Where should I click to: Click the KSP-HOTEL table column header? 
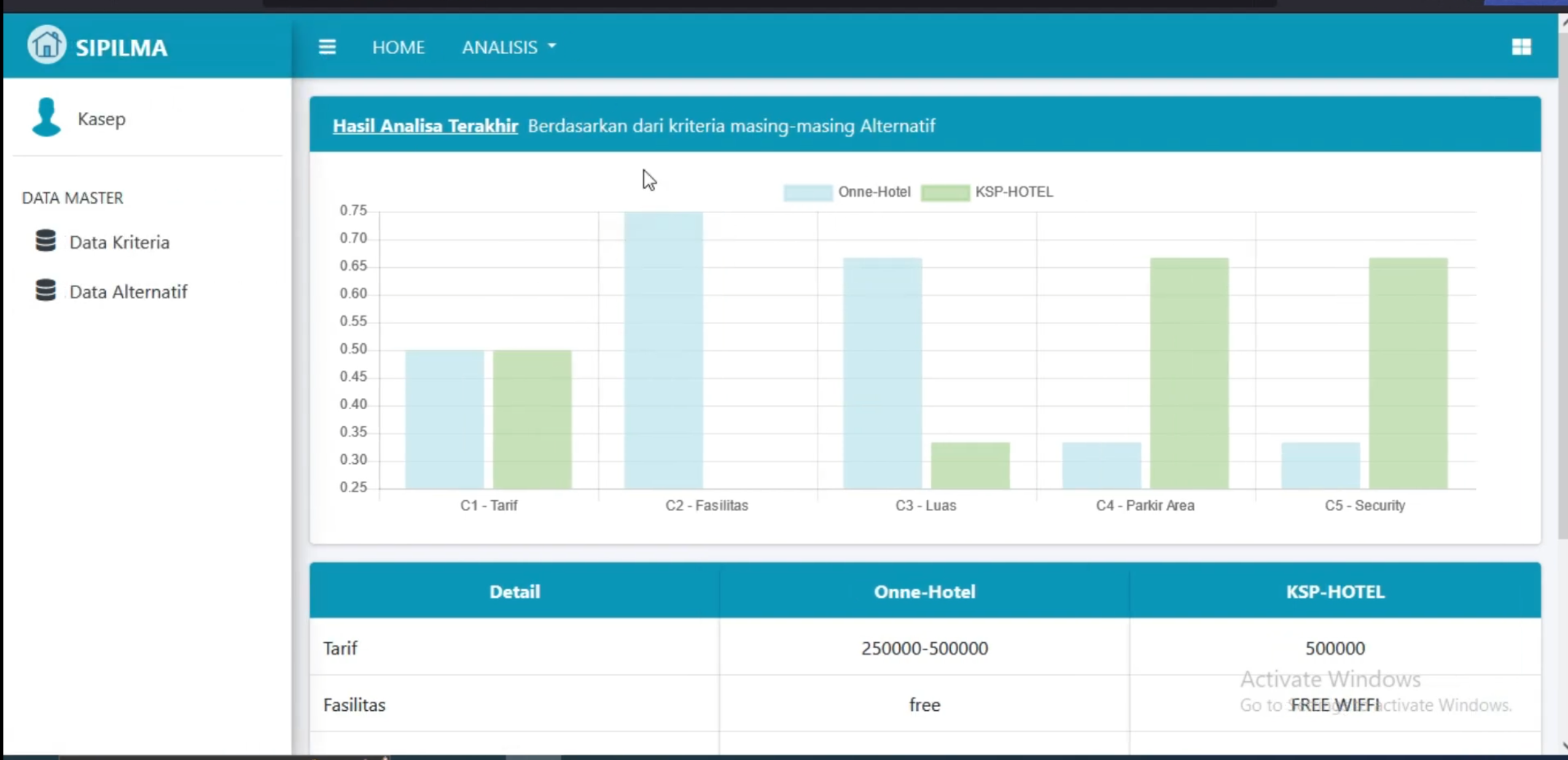pos(1335,592)
